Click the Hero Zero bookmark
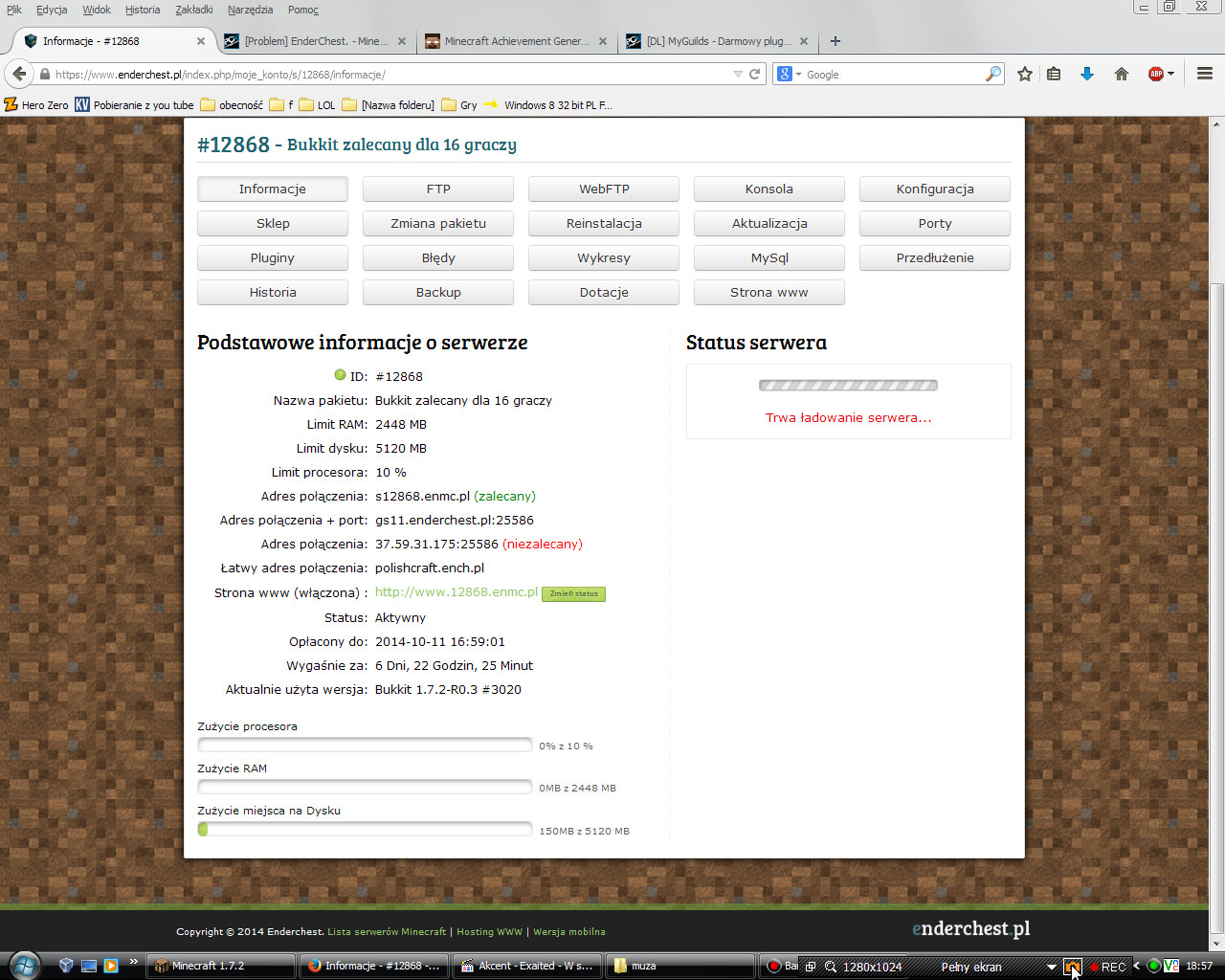 point(36,105)
